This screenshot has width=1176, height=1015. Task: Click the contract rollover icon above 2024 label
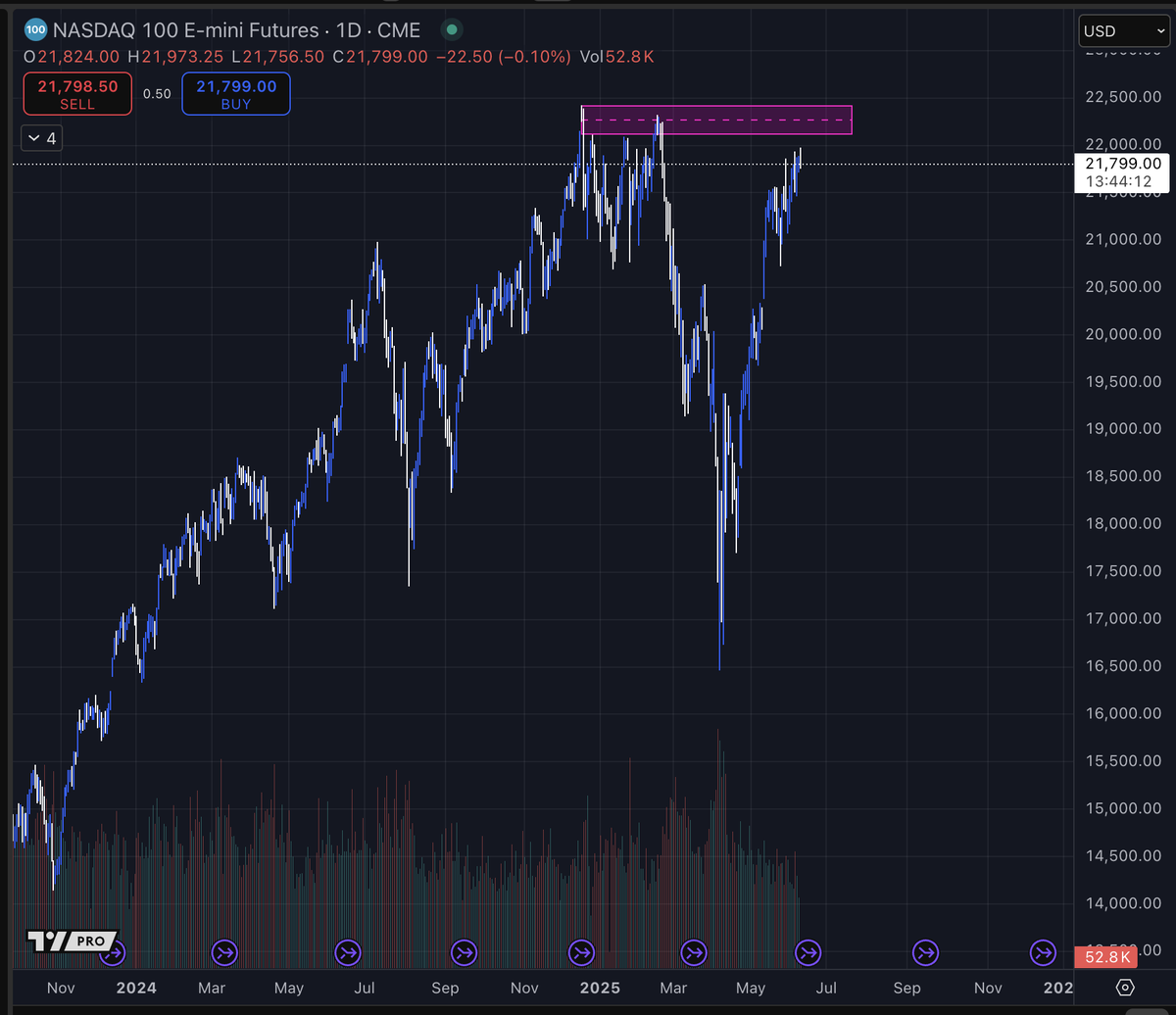click(x=114, y=952)
